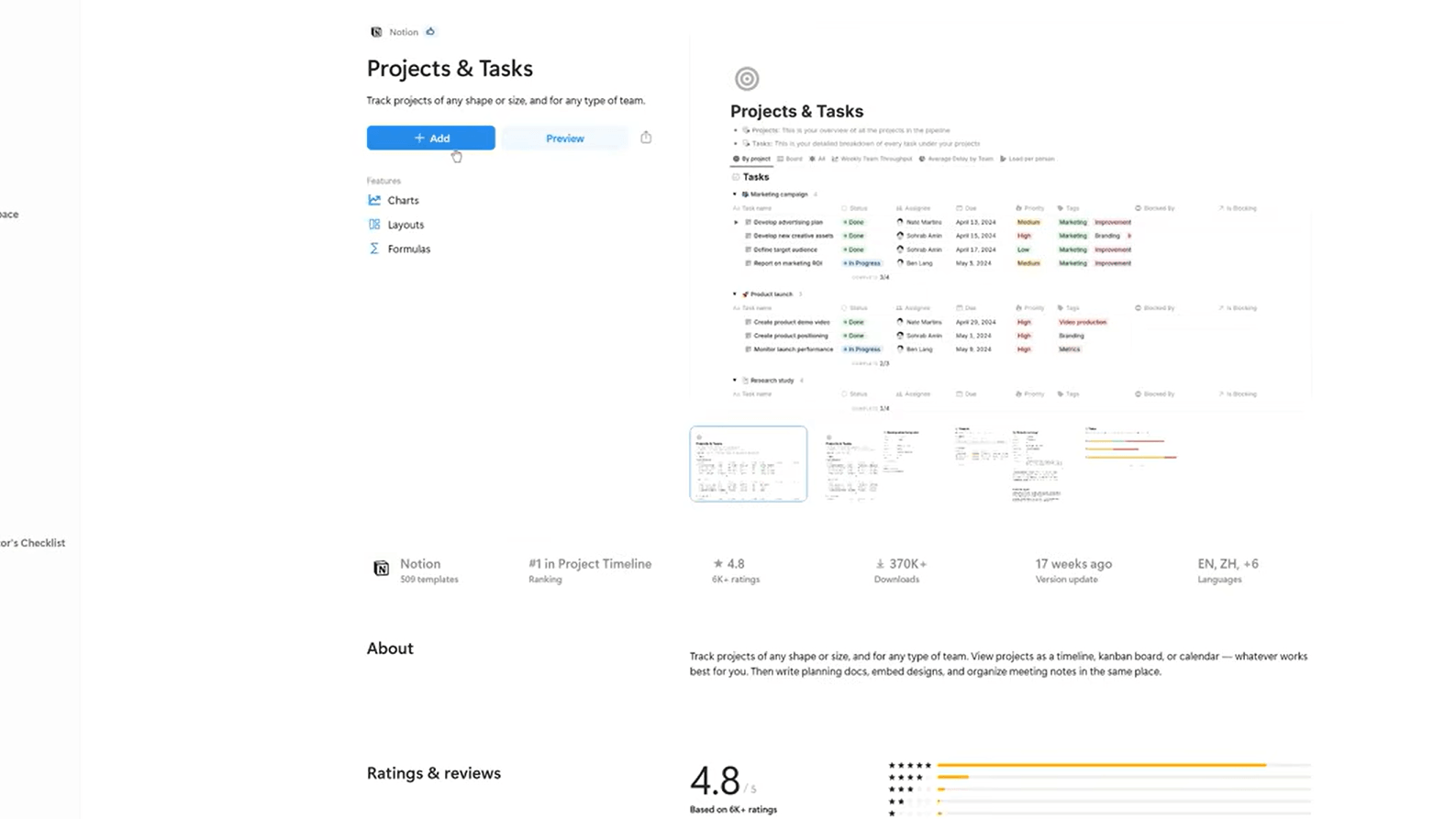Collapse the Research study group in preview
The height and width of the screenshot is (819, 1456).
tap(735, 380)
